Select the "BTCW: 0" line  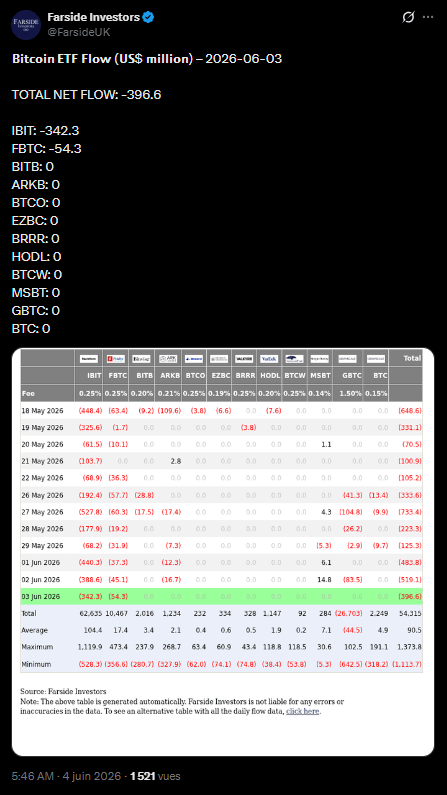click(37, 275)
